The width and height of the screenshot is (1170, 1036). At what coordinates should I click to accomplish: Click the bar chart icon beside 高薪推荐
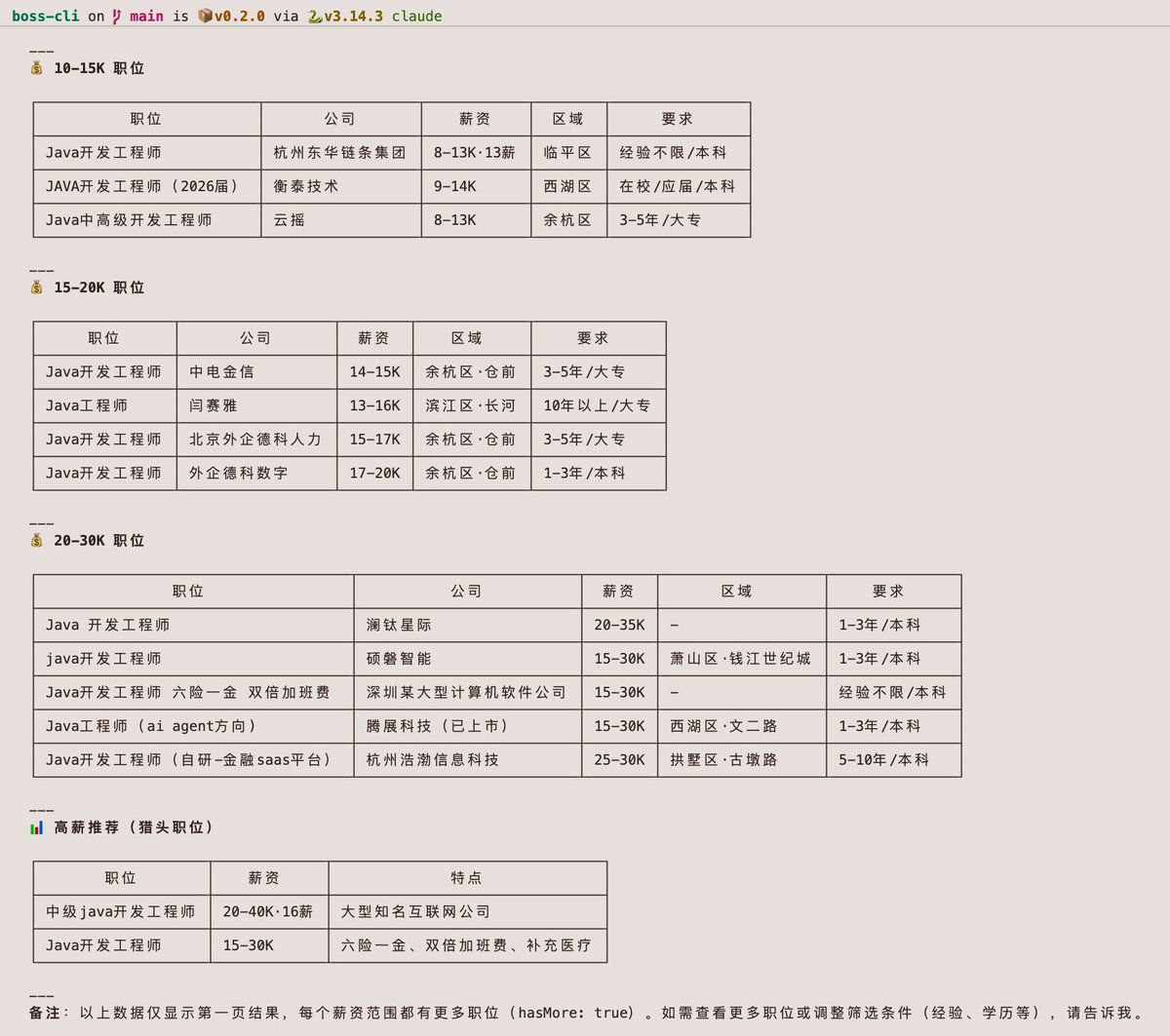pyautogui.click(x=37, y=826)
